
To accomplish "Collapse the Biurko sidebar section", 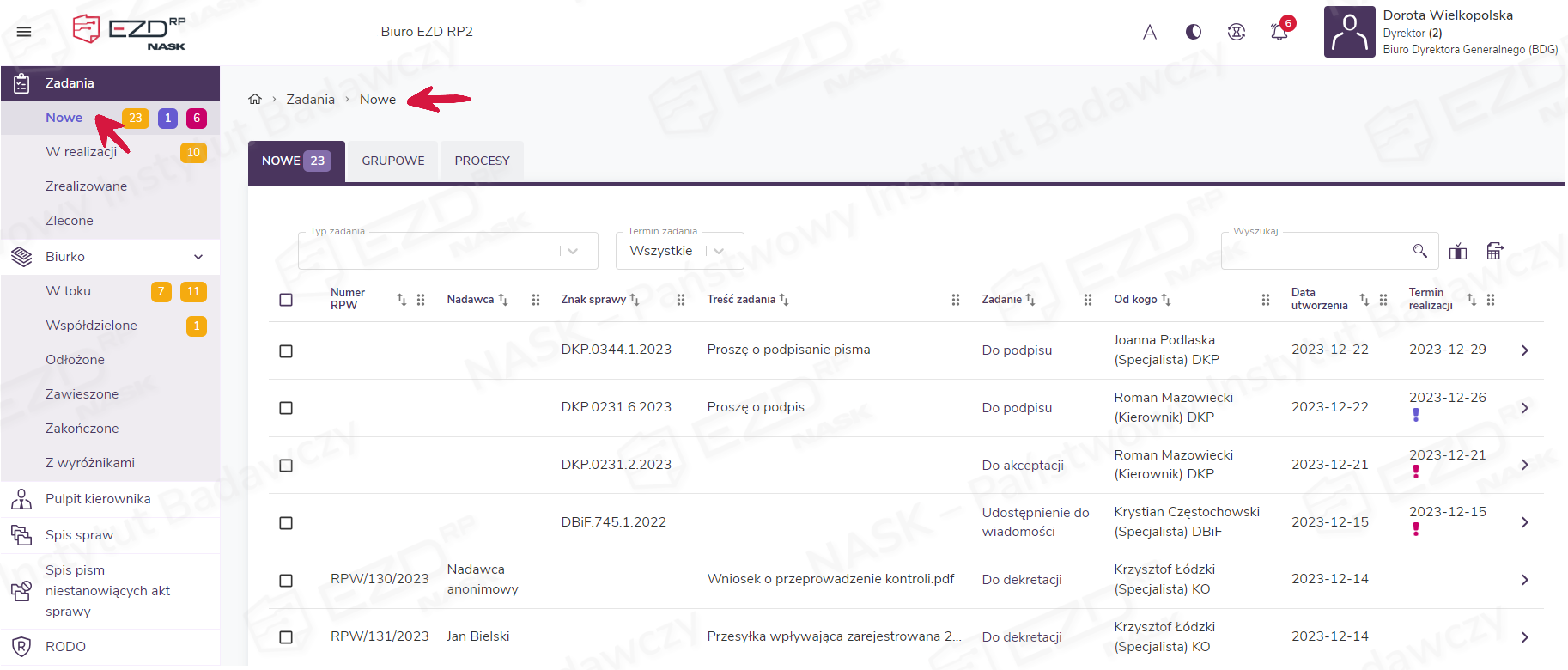I will coord(198,257).
